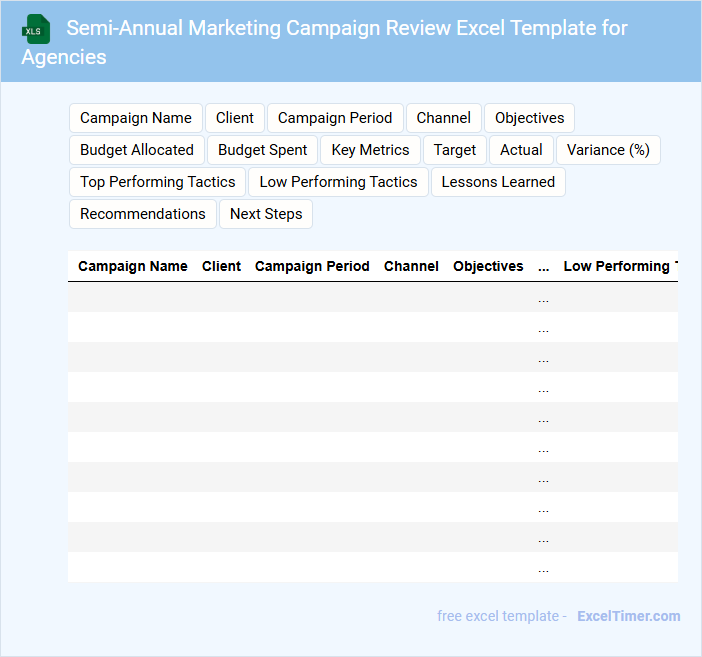Viewport: 702px width, 657px height.
Task: Click the Client tag button
Action: coord(235,118)
